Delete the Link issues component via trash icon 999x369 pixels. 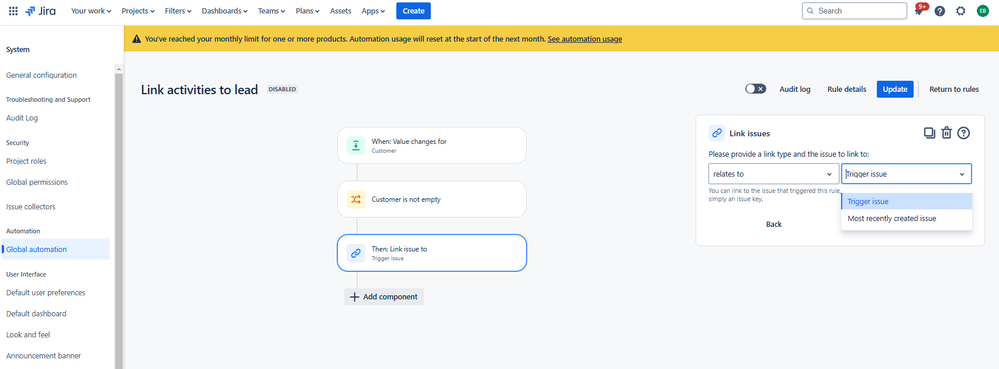[x=947, y=133]
